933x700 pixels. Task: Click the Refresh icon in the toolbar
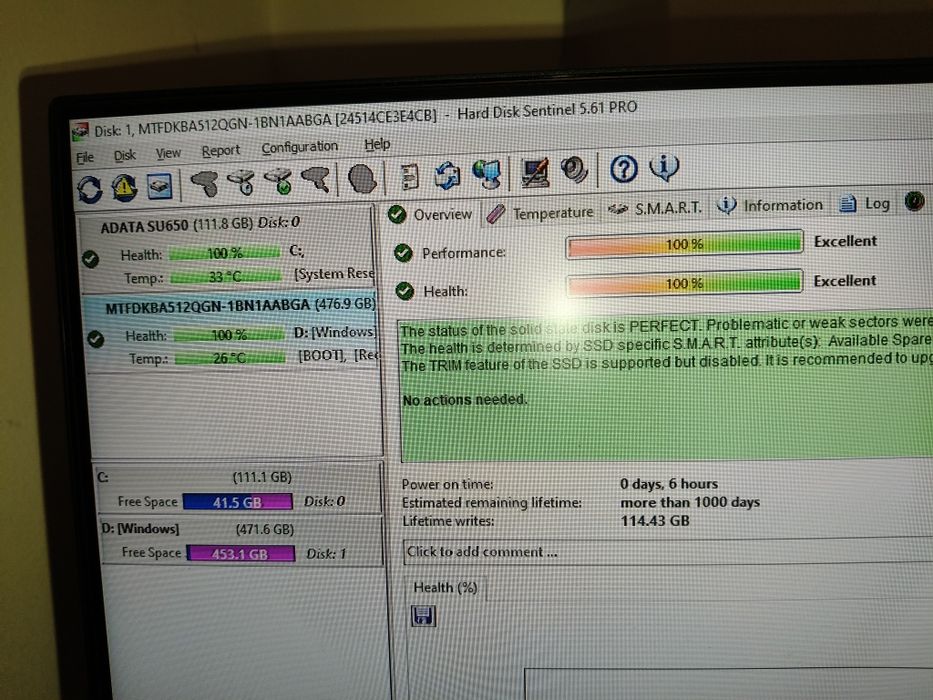90,190
